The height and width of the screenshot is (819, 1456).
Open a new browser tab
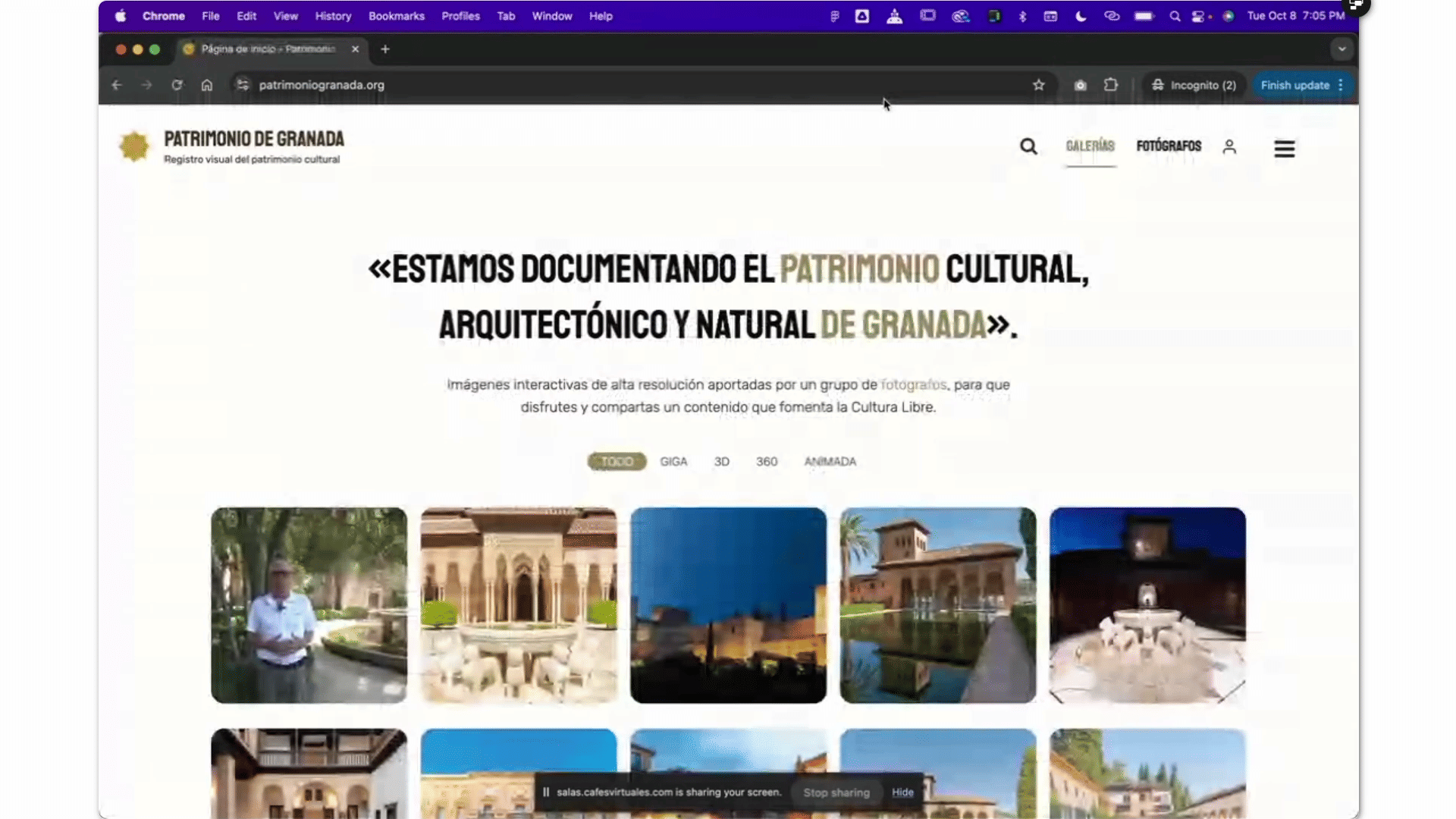[385, 49]
